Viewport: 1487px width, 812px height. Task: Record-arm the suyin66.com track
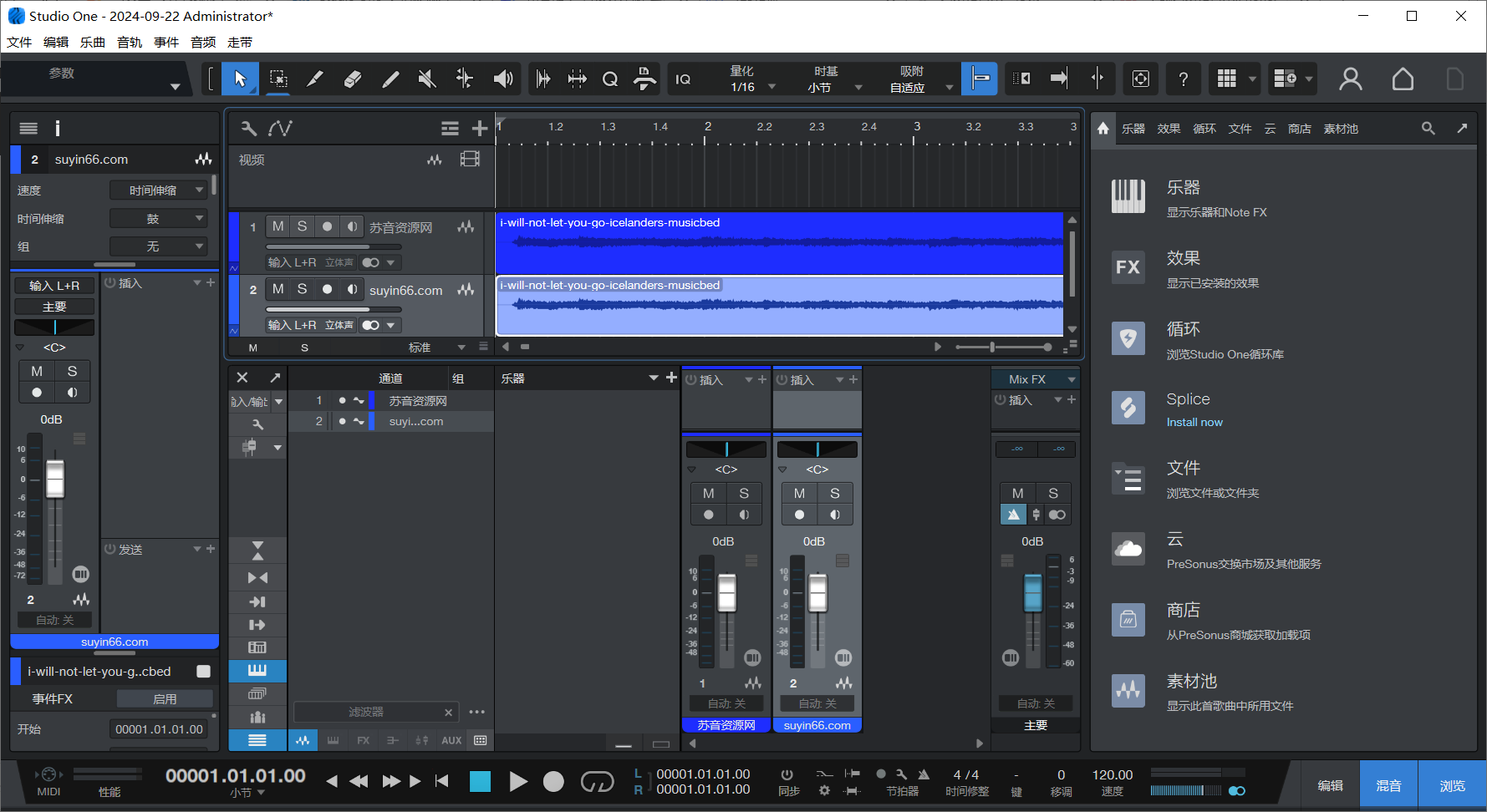coord(326,289)
